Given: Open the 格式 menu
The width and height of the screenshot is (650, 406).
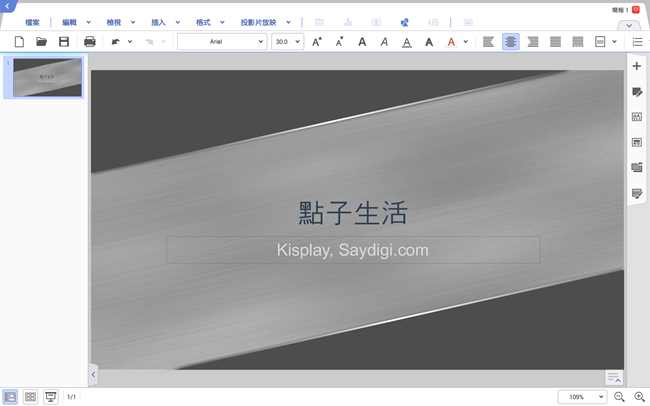Looking at the screenshot, I should (203, 22).
